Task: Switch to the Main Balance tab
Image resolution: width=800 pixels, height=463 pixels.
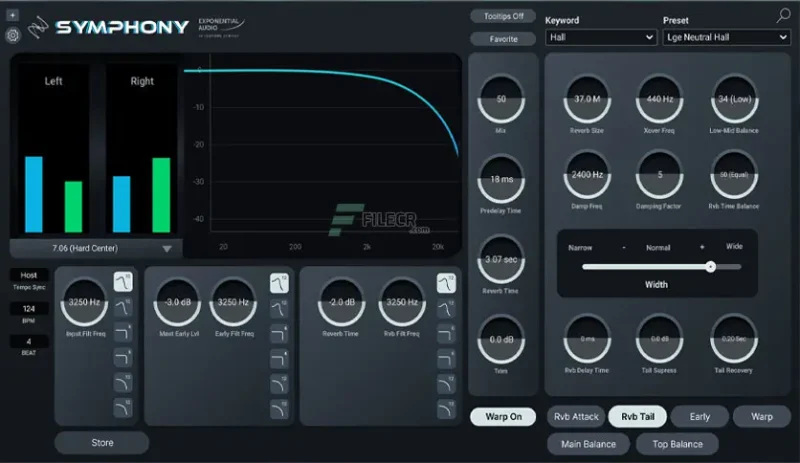Action: click(588, 444)
